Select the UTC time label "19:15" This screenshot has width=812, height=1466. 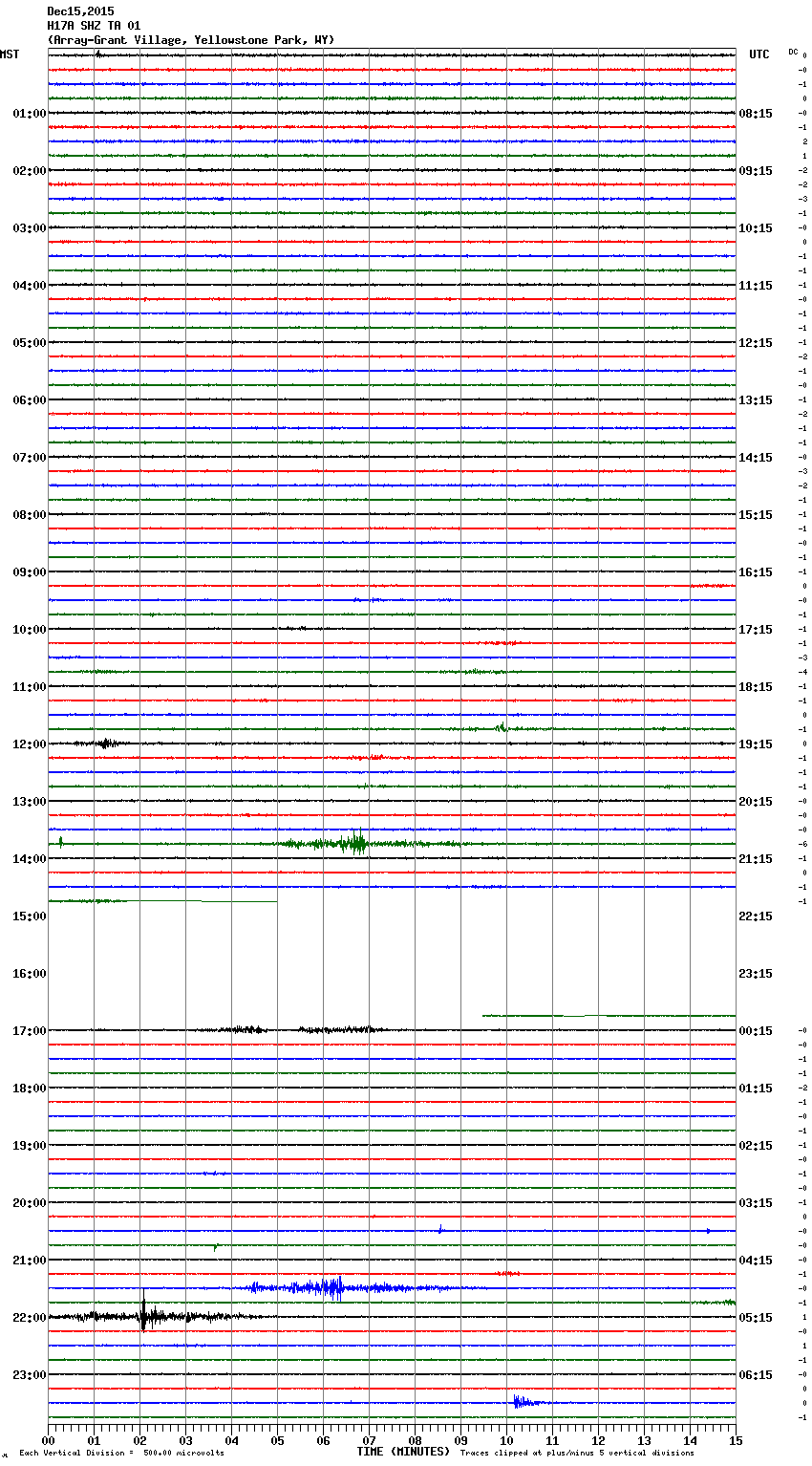click(x=756, y=744)
